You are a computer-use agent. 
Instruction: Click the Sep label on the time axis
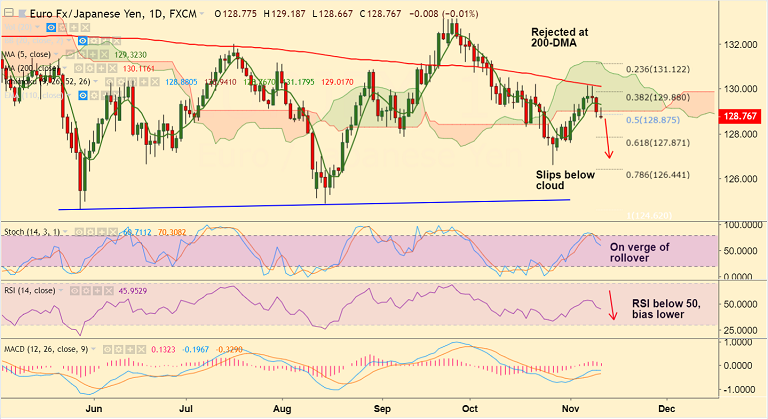pos(382,409)
